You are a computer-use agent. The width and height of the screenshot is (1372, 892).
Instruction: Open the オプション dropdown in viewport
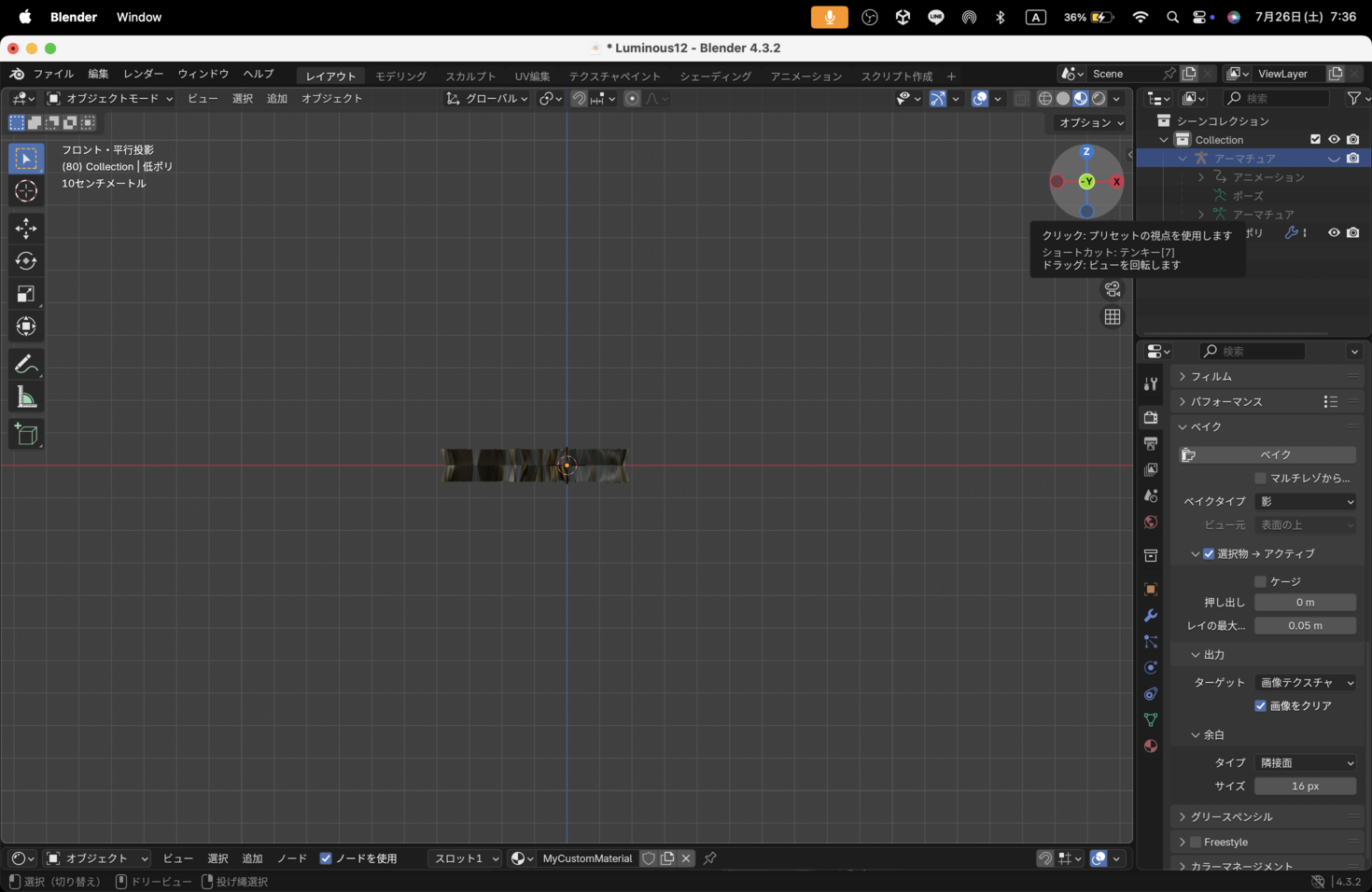pos(1091,123)
